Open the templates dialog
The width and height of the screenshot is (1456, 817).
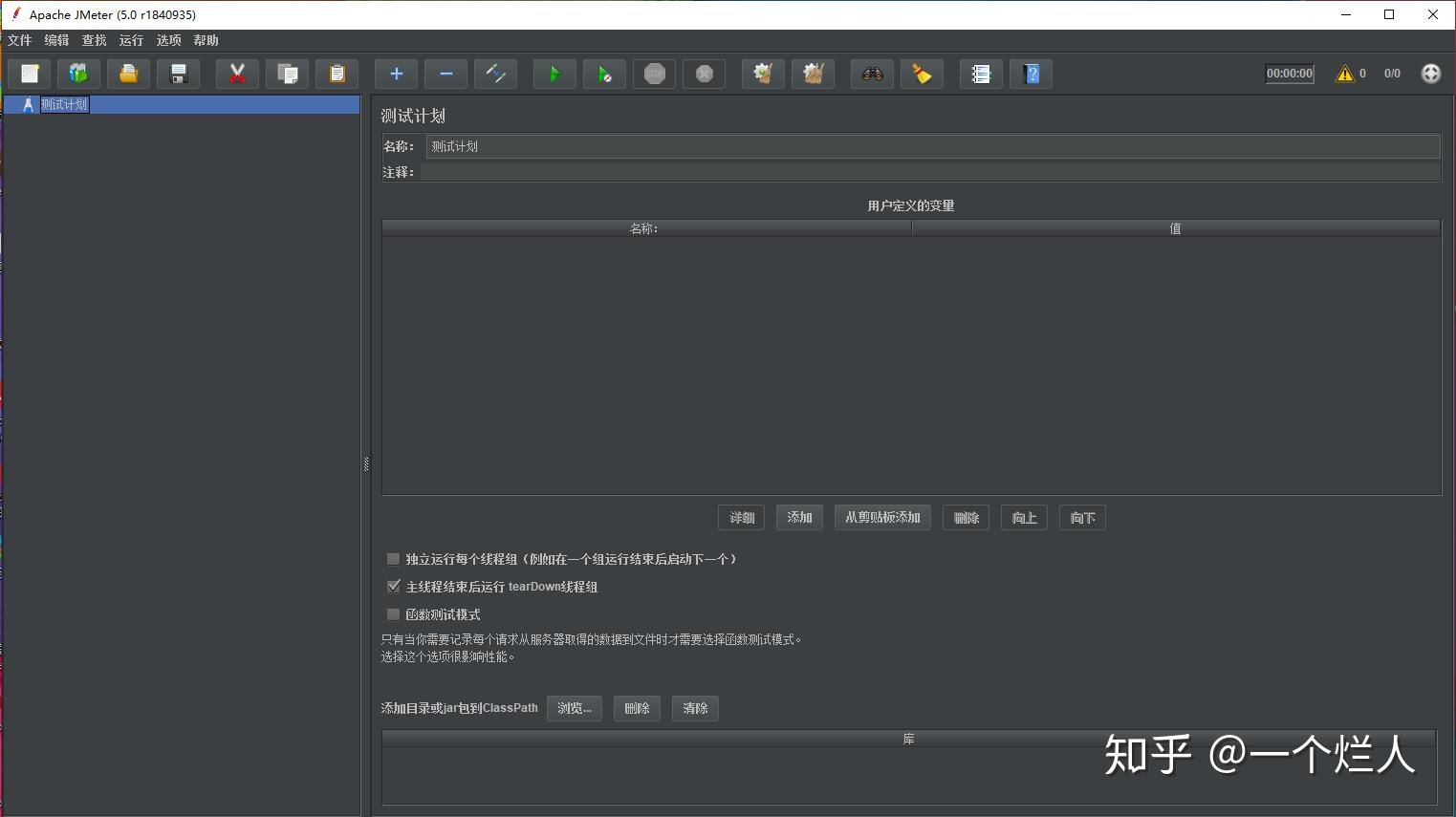click(78, 74)
